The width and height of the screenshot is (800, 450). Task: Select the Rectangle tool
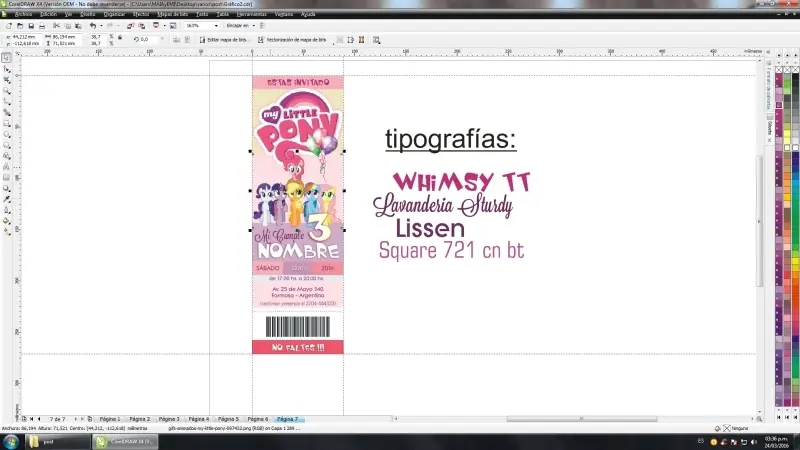7,123
